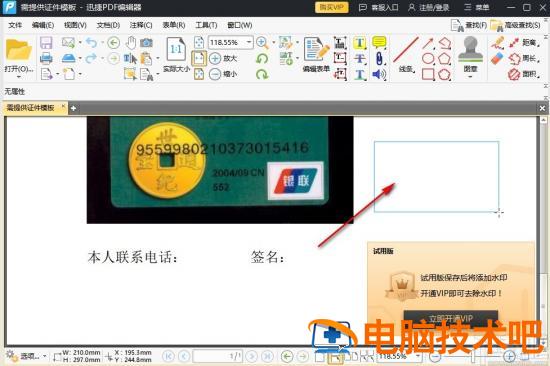This screenshot has height=366, width=550.
Task: Select the strikethrough text tool
Action: (x=360, y=58)
